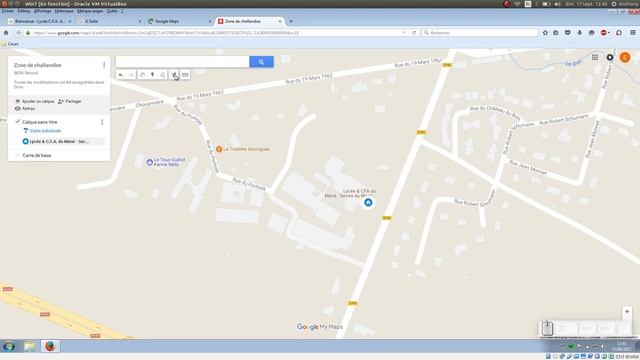This screenshot has width=640, height=360.
Task: Open the chat bubble toolbar icon
Action: click(x=591, y=33)
